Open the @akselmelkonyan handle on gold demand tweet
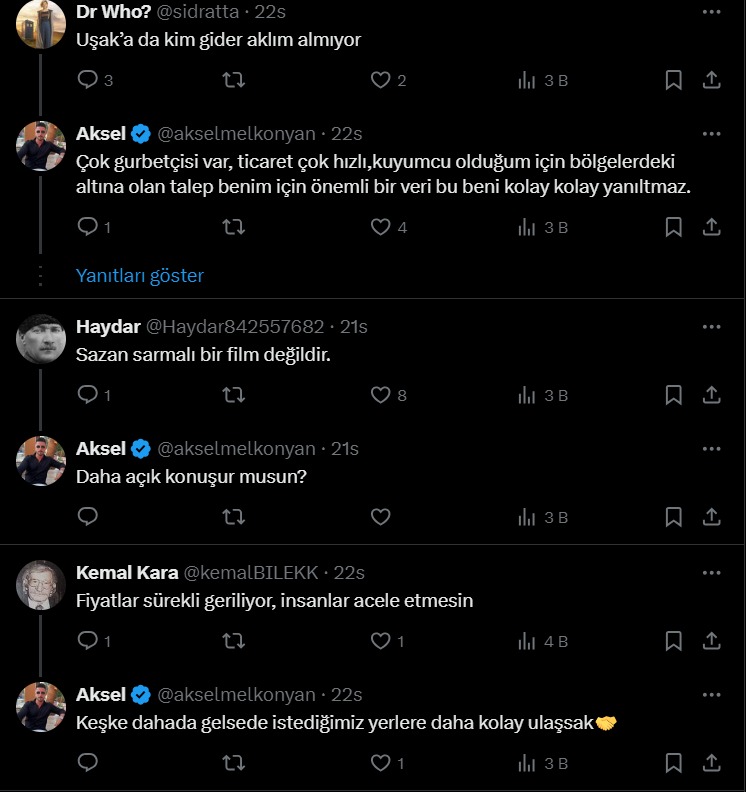Viewport: 746px width, 792px height. coord(236,133)
